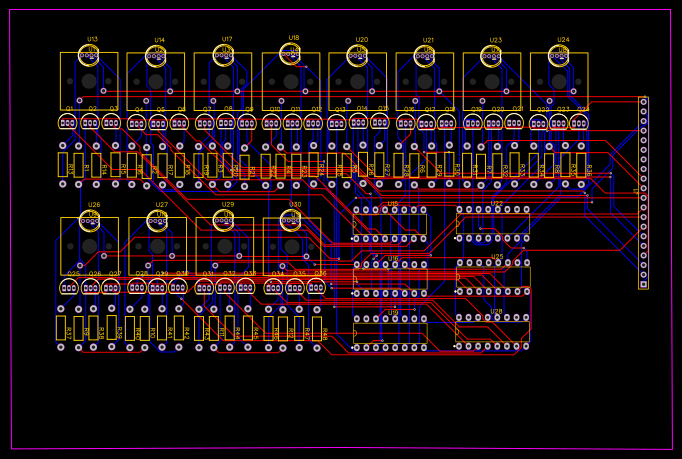Viewport: 682px width, 459px height.
Task: Select the pin header connector on right
Action: point(643,193)
